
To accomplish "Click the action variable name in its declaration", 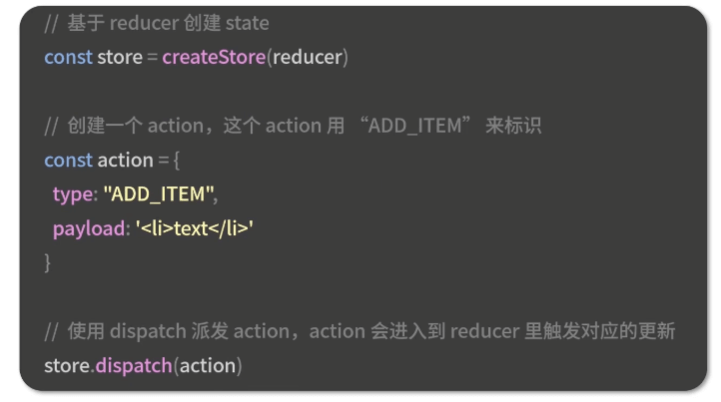I will pos(125,161).
